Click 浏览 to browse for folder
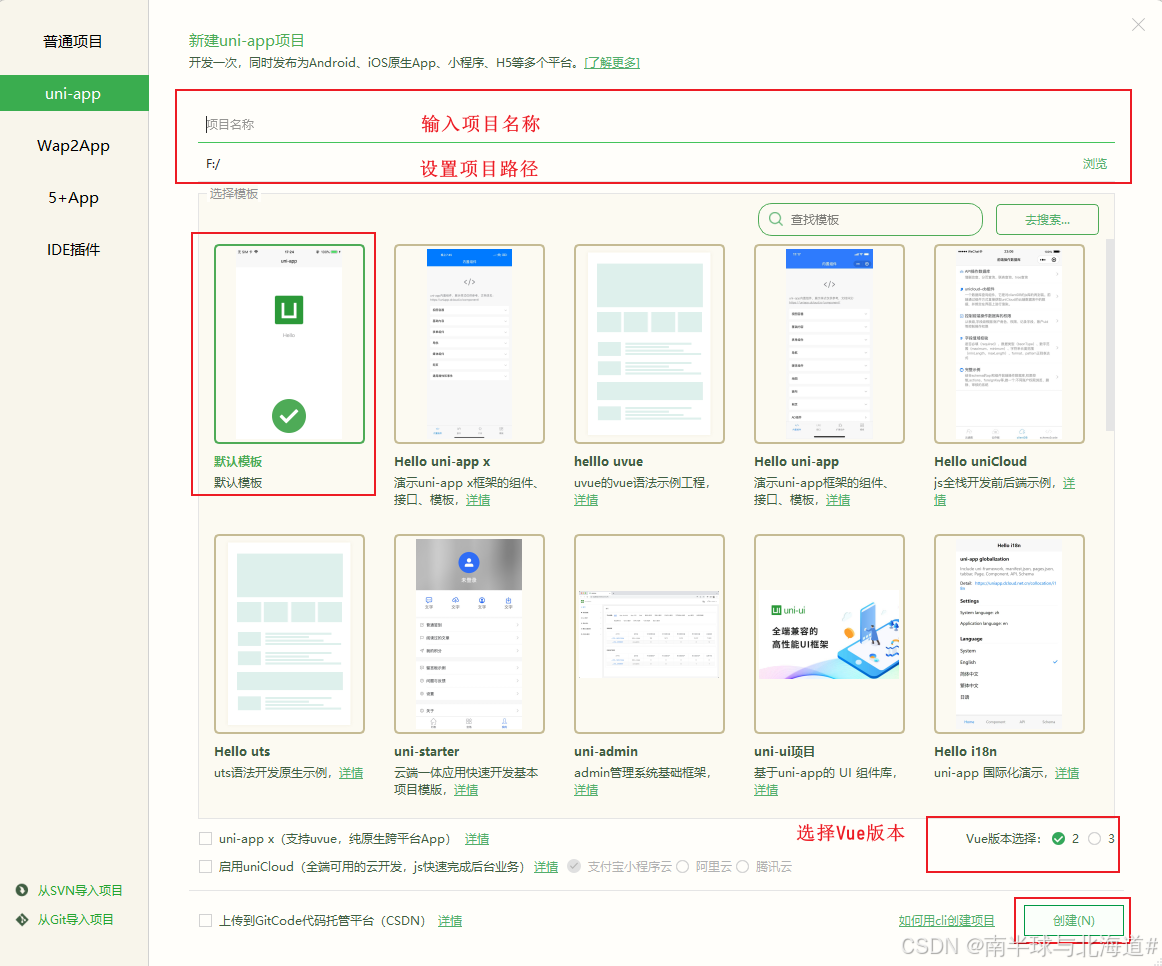This screenshot has width=1162, height=966. (1095, 164)
